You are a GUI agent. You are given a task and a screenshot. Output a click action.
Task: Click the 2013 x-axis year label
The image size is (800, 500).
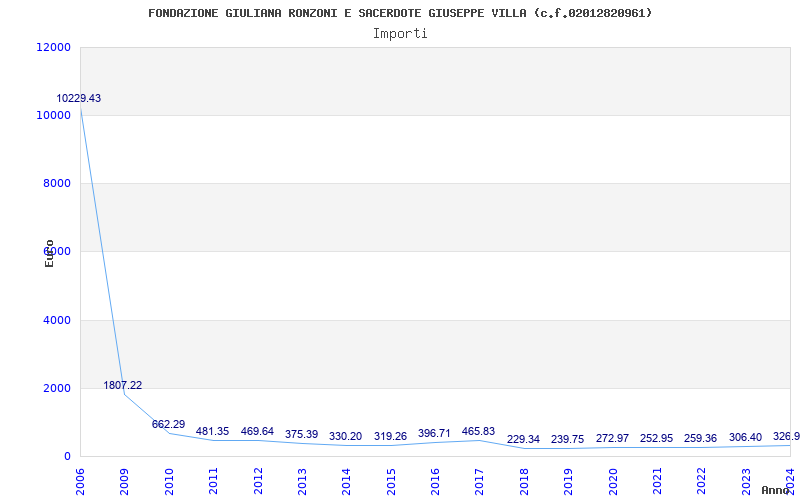coord(302,482)
